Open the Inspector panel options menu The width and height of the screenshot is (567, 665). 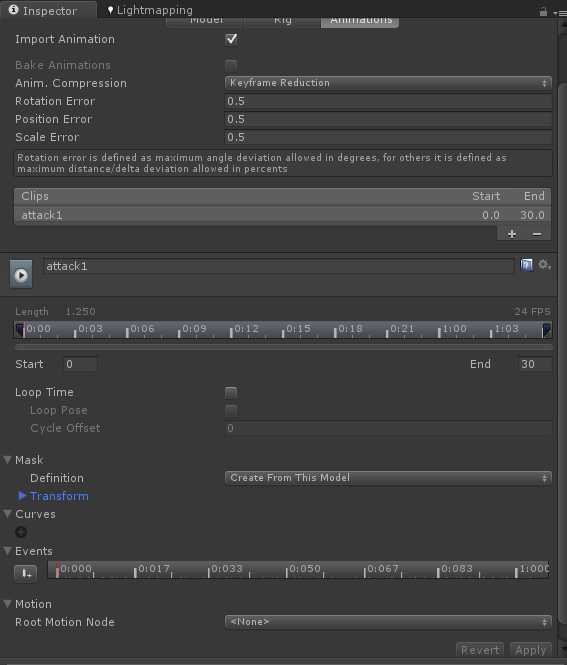560,13
